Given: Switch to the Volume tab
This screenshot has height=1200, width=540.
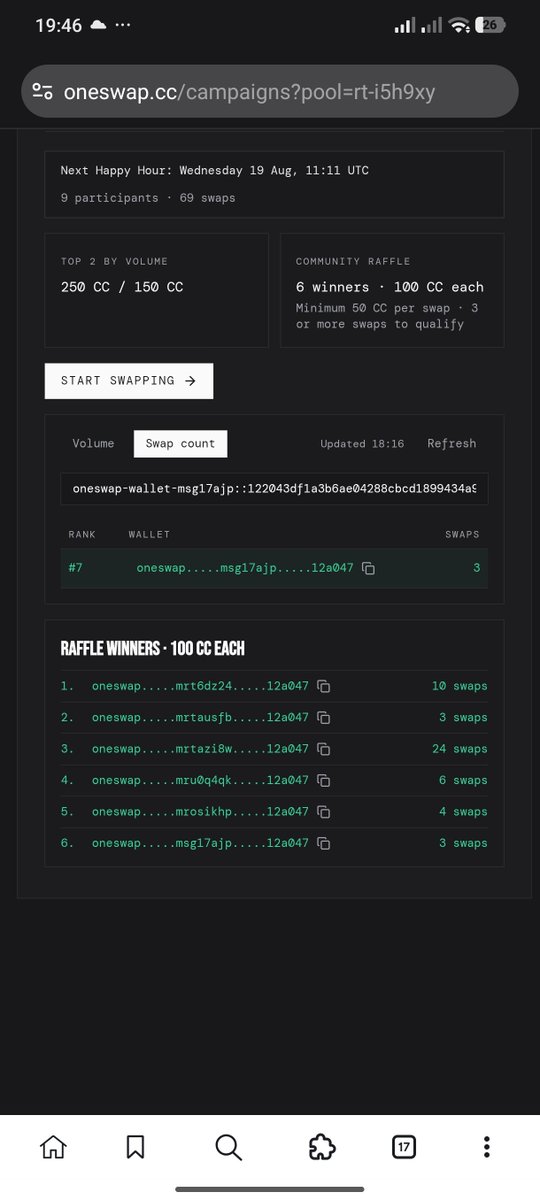Looking at the screenshot, I should coord(93,444).
